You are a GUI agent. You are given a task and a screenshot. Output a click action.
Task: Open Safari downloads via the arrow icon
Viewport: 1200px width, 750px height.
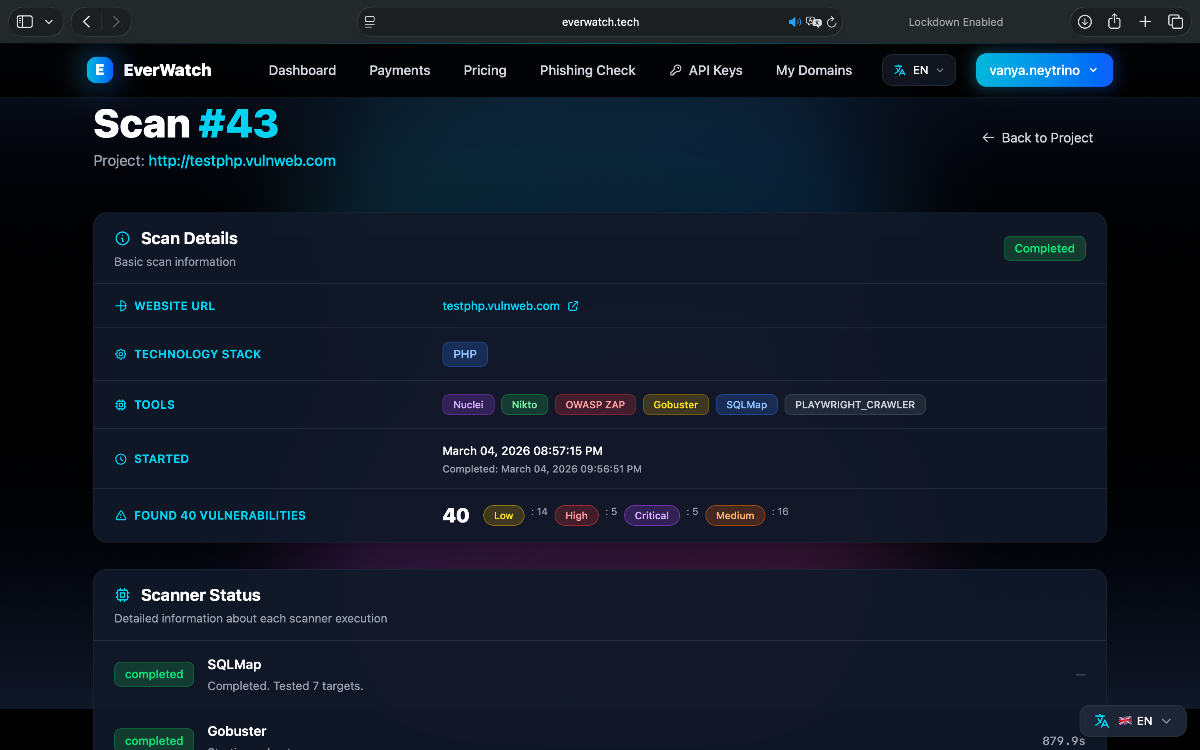pos(1084,21)
